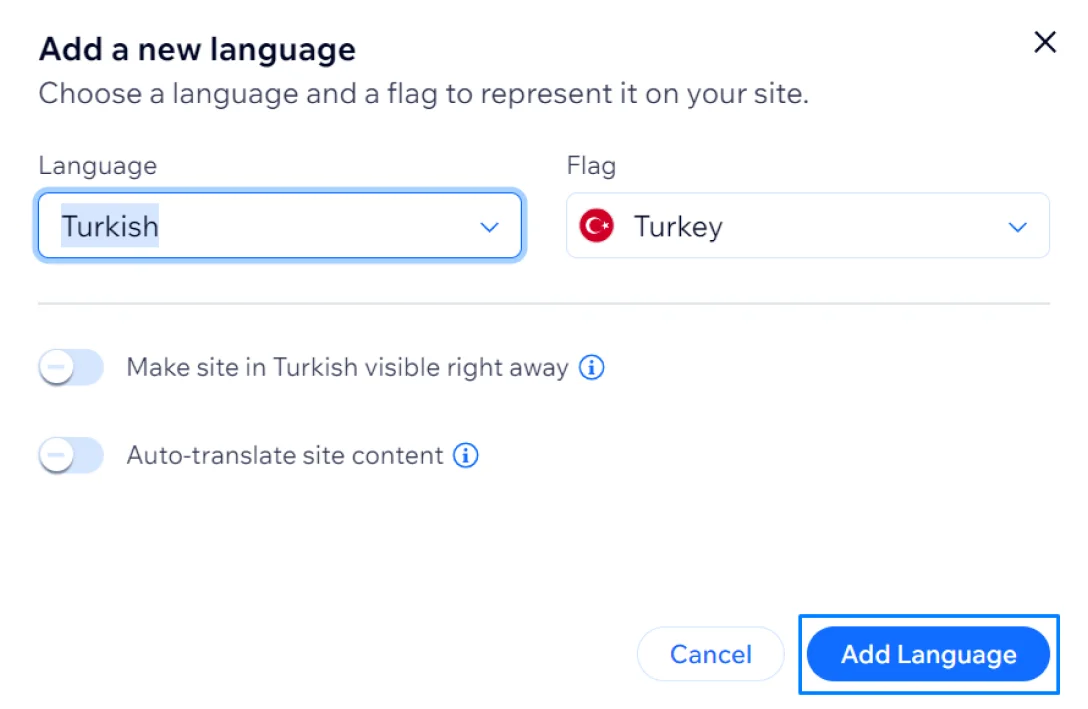Click the Flag field label
The height and width of the screenshot is (709, 1088).
coord(591,165)
